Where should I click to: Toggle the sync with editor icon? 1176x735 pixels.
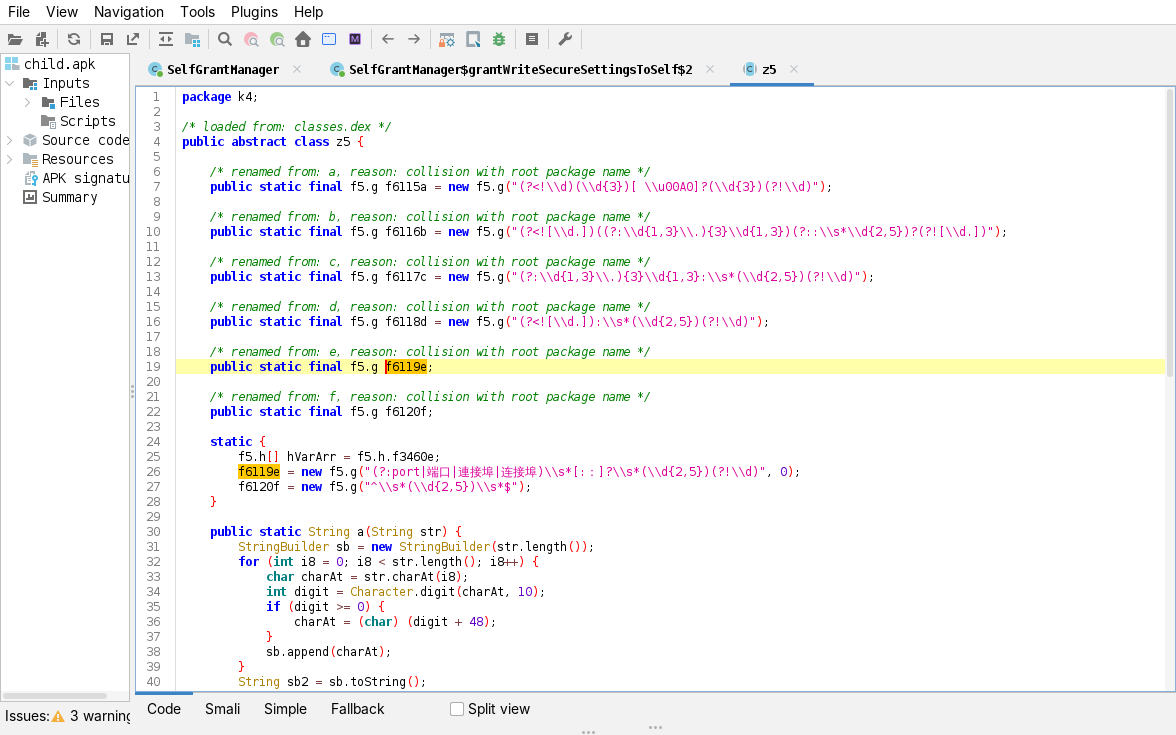[x=166, y=39]
